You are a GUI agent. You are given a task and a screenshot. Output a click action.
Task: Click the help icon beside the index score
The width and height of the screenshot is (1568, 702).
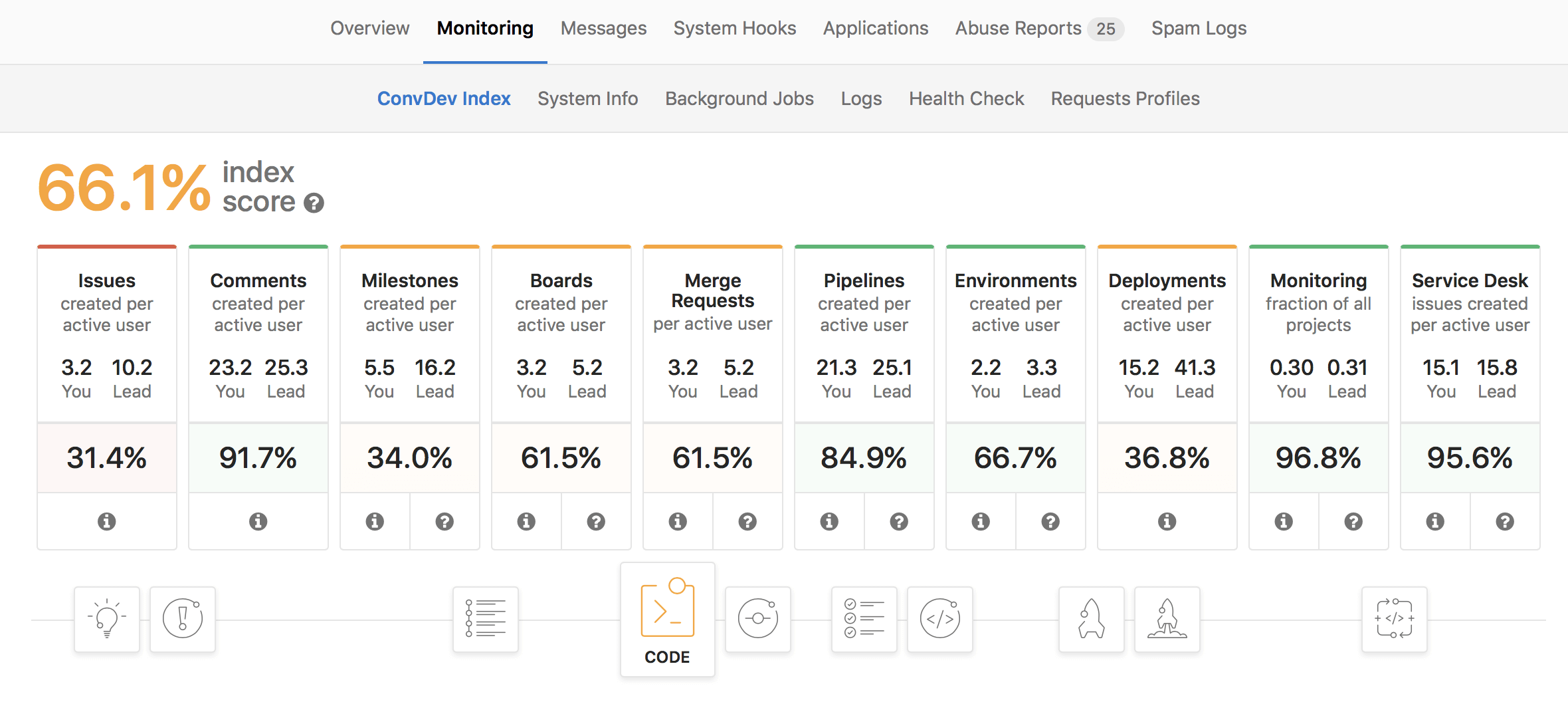[314, 204]
